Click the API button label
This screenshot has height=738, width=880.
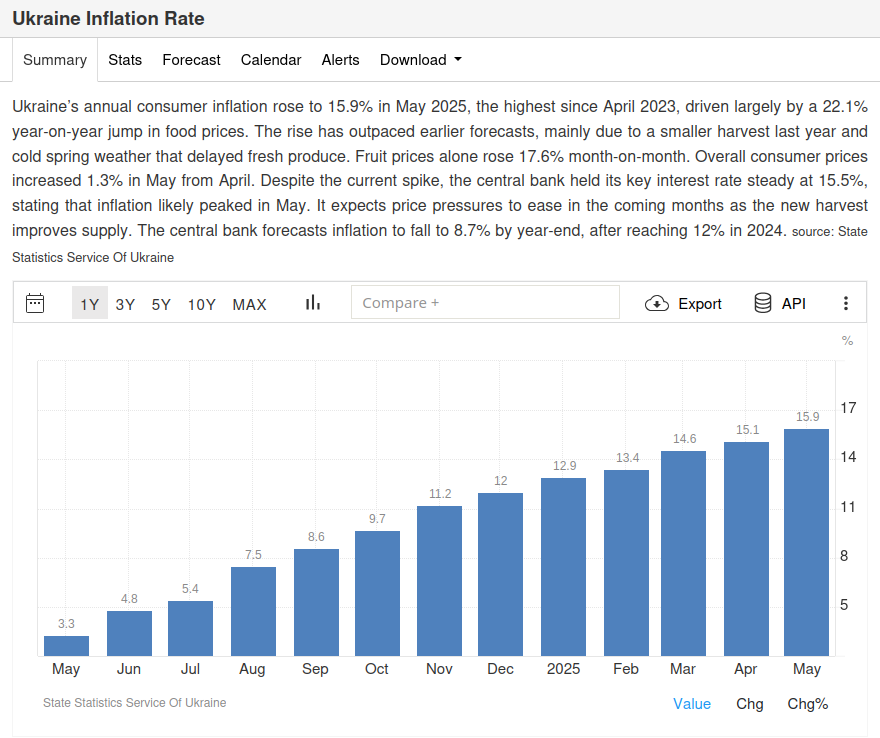pos(794,304)
